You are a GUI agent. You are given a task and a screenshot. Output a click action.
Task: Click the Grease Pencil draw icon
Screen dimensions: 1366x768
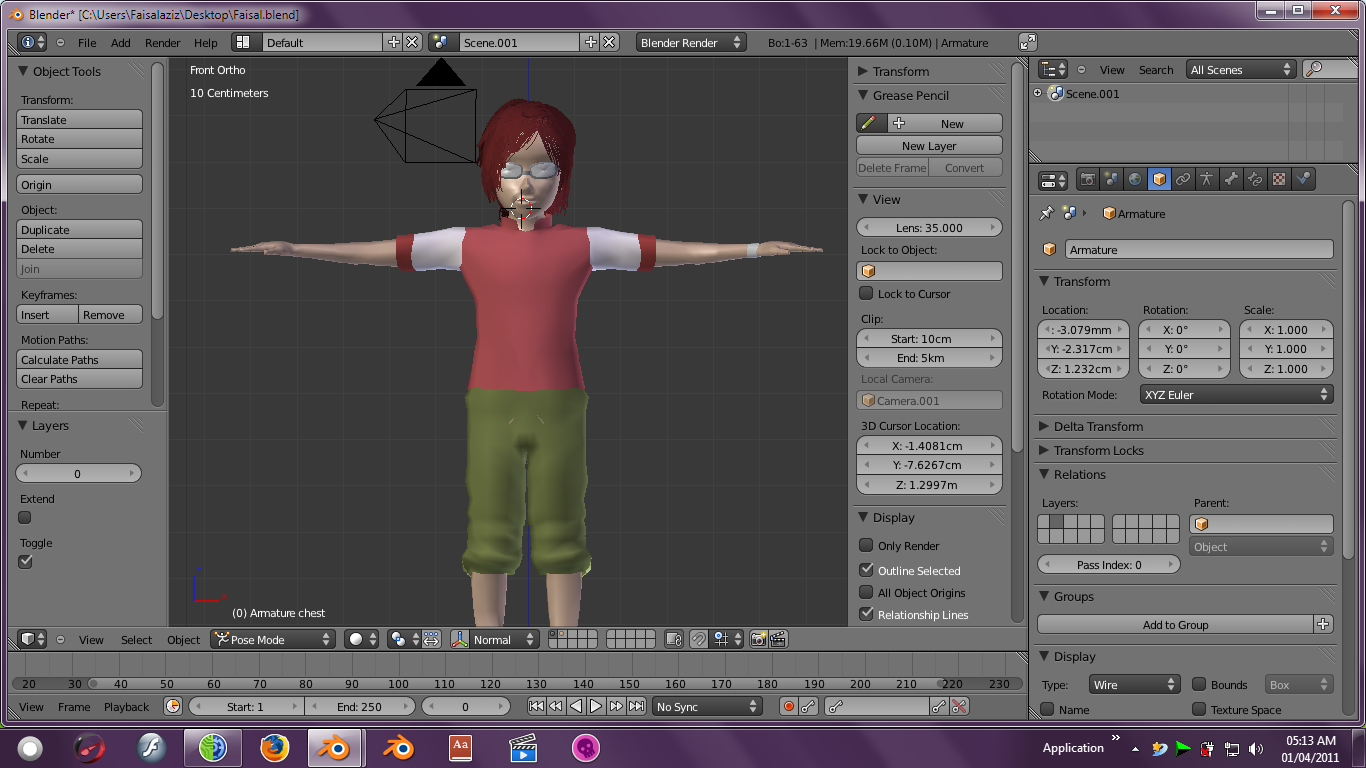pos(868,123)
